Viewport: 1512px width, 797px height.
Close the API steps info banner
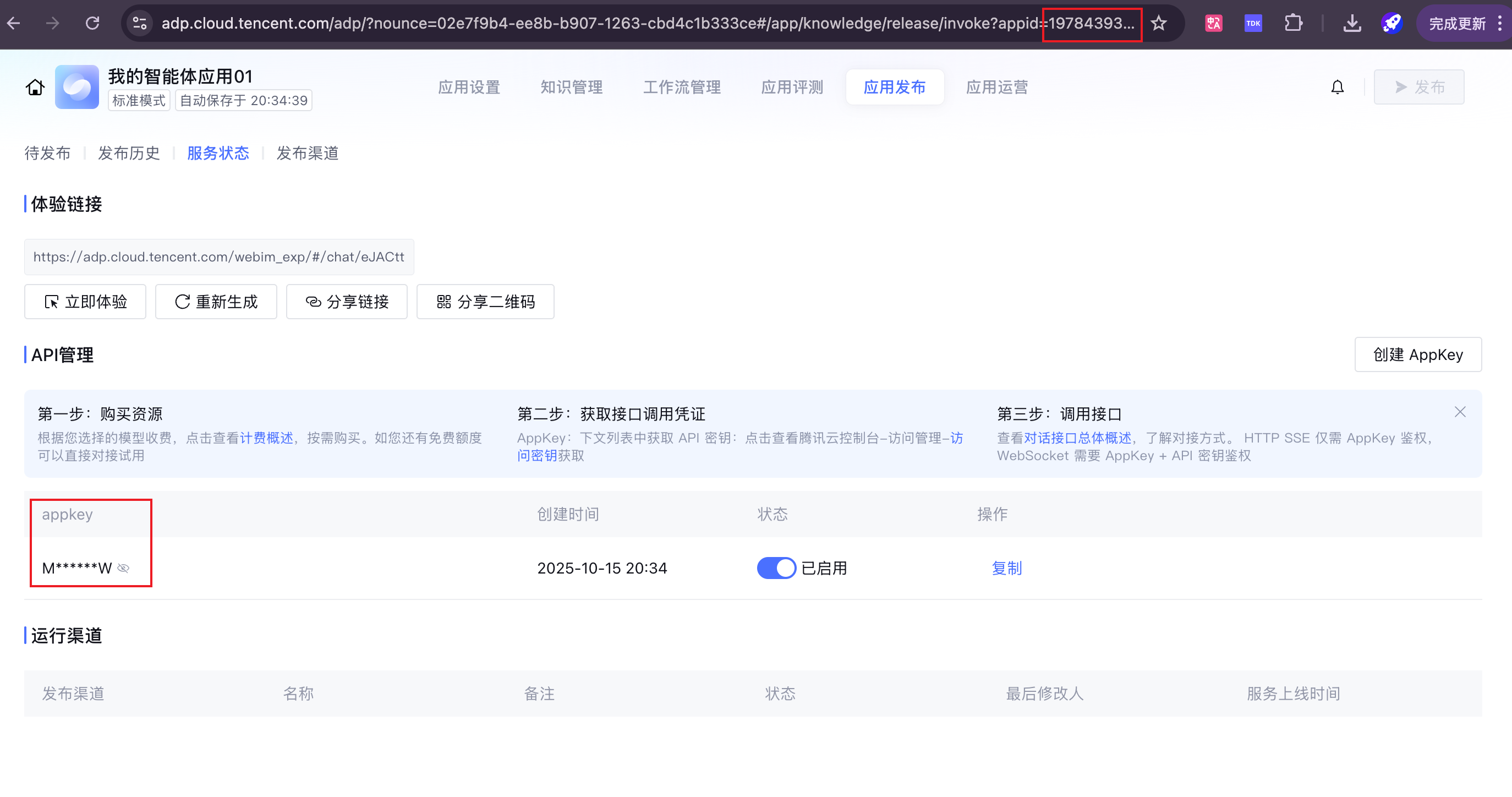pos(1460,412)
